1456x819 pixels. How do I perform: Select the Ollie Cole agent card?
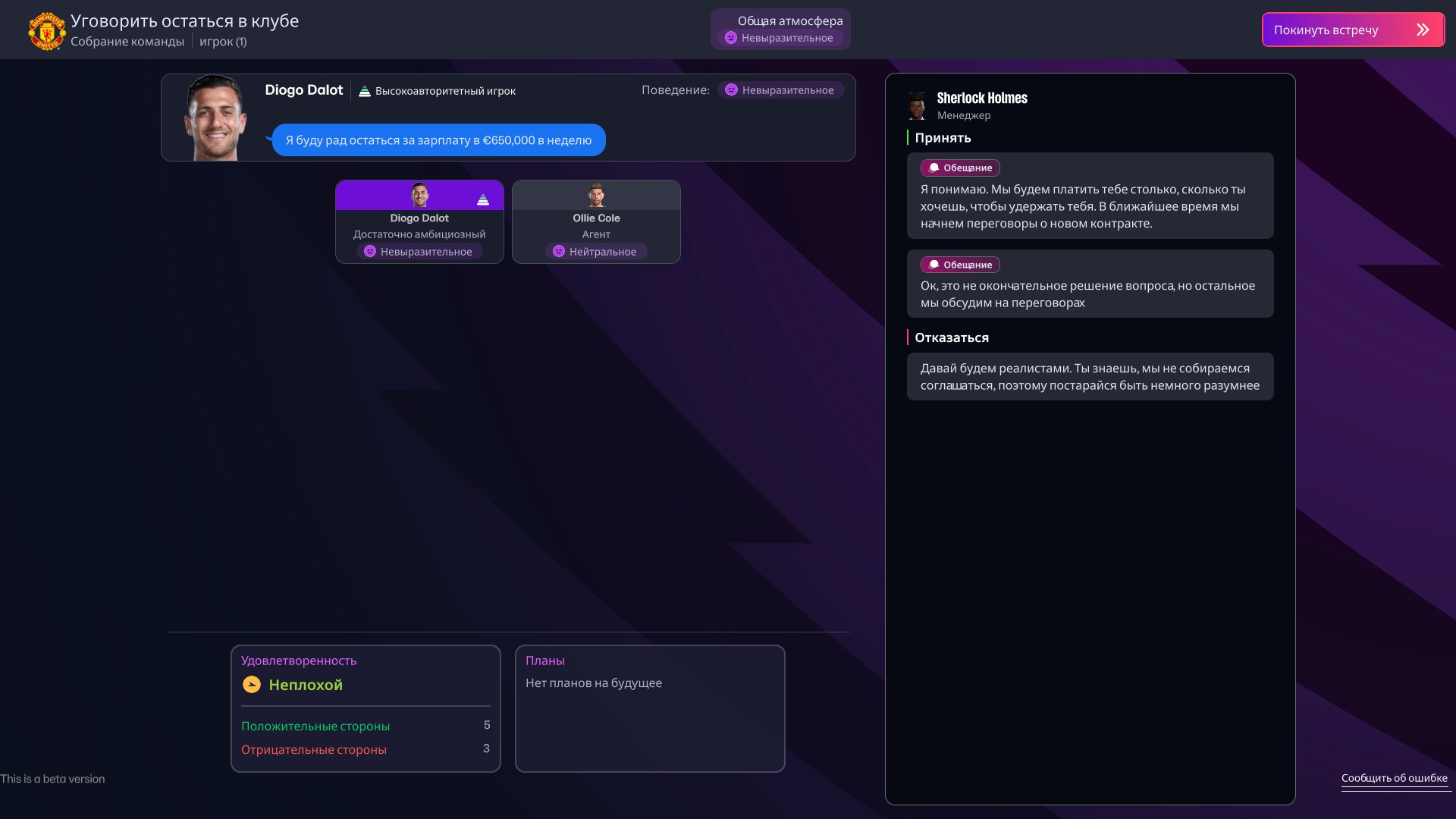(596, 222)
